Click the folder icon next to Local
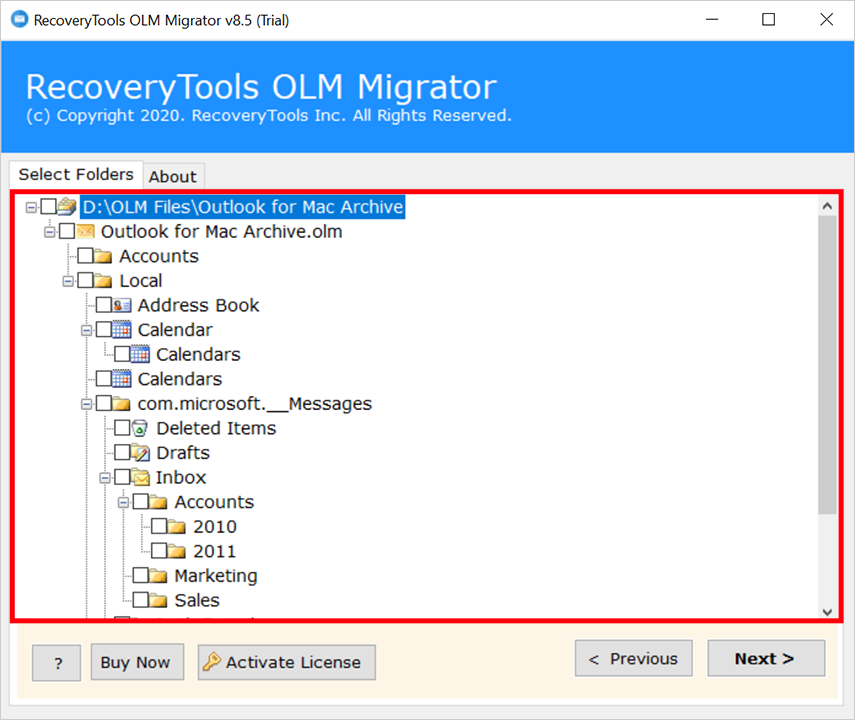The image size is (855, 720). (103, 281)
